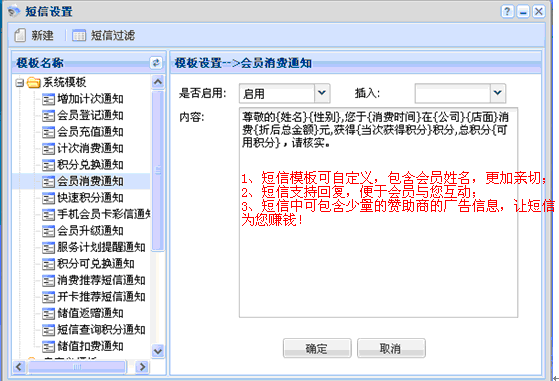Click the icon next to 计次消费通知
559x381 pixels.
[x=48, y=148]
